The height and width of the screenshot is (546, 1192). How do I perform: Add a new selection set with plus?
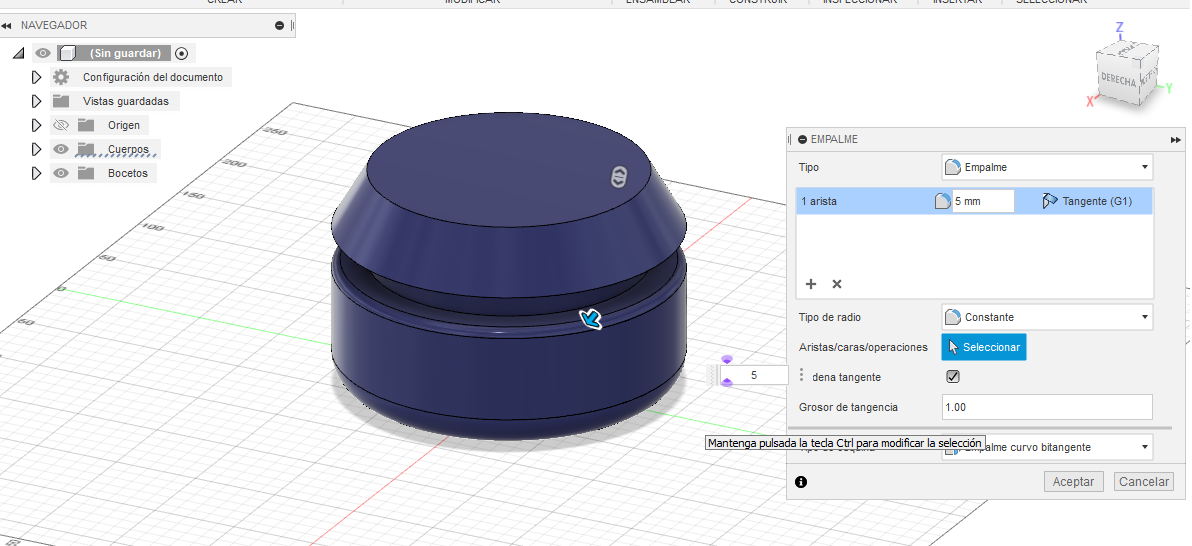click(x=811, y=284)
